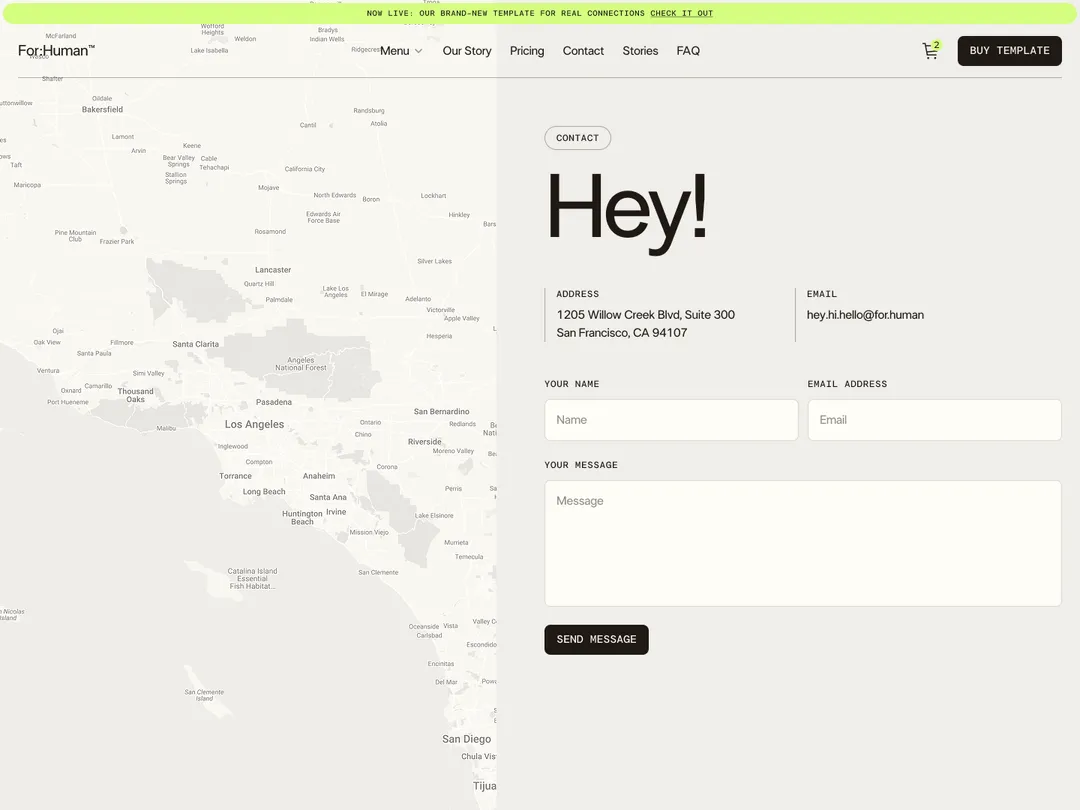Navigate to the Stories section
This screenshot has height=810, width=1080.
coord(639,50)
